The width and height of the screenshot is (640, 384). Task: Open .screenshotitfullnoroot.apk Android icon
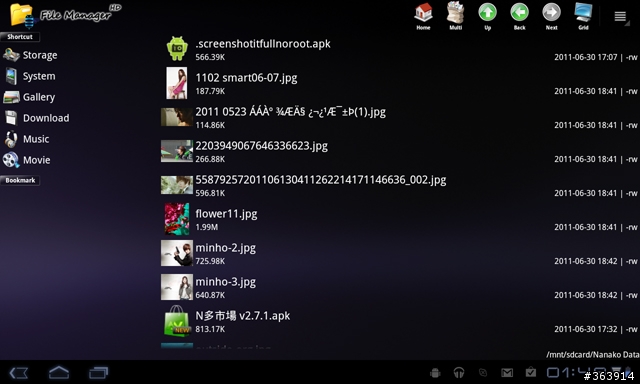point(177,49)
